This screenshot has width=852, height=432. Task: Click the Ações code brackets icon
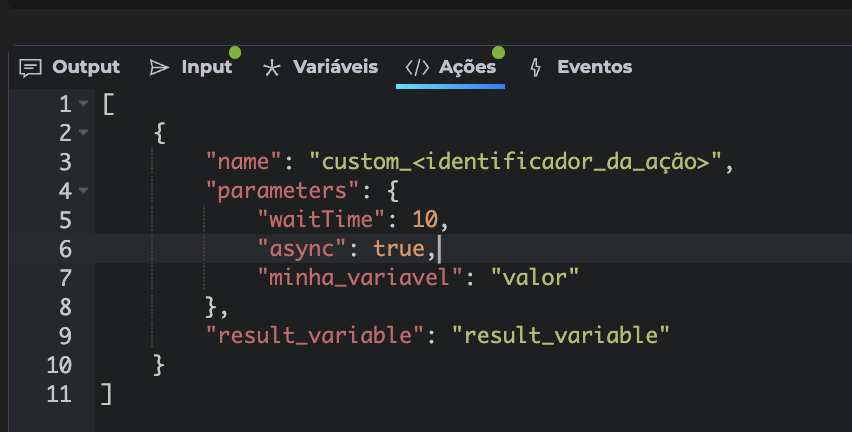tap(417, 67)
